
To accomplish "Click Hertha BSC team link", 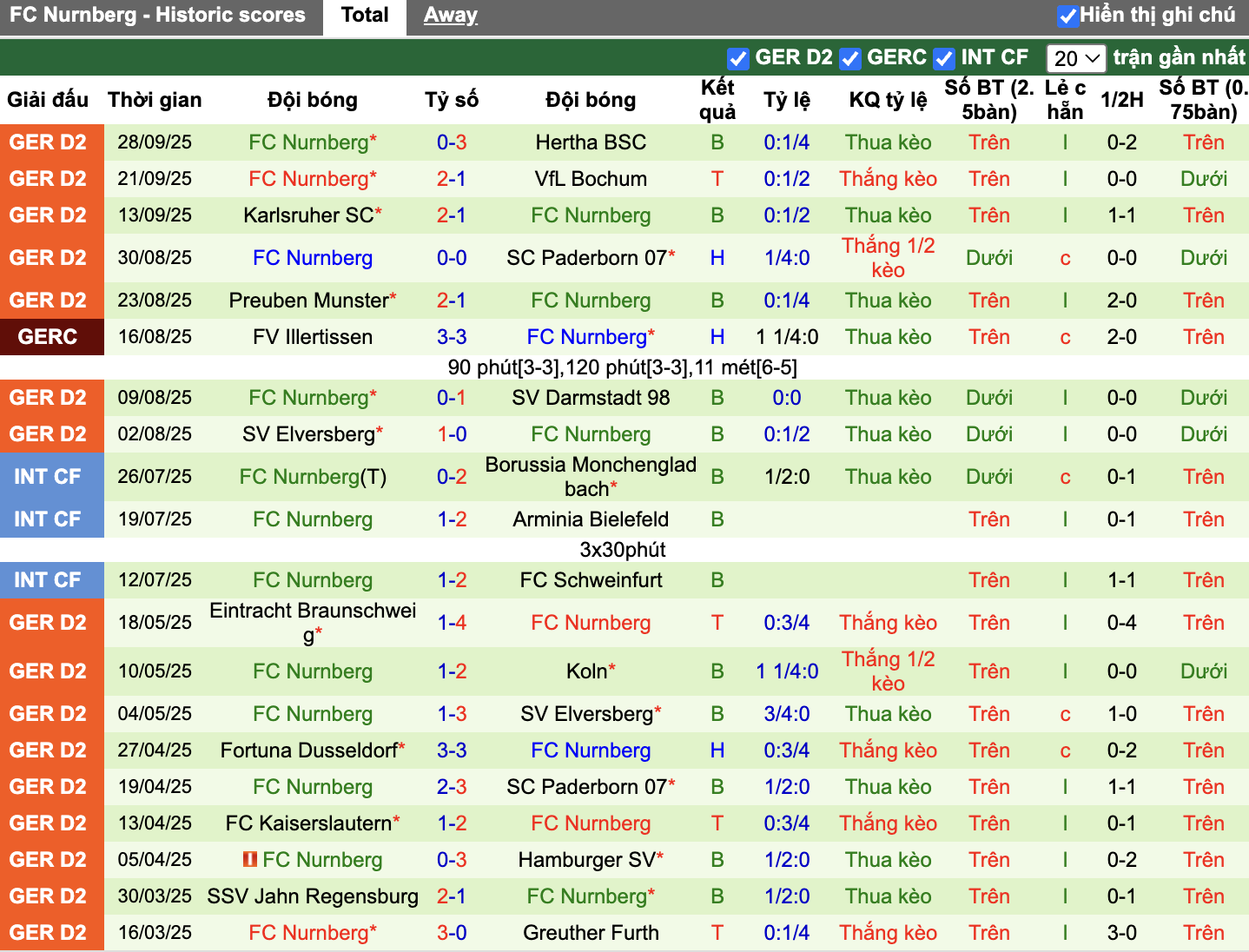I will click(591, 142).
